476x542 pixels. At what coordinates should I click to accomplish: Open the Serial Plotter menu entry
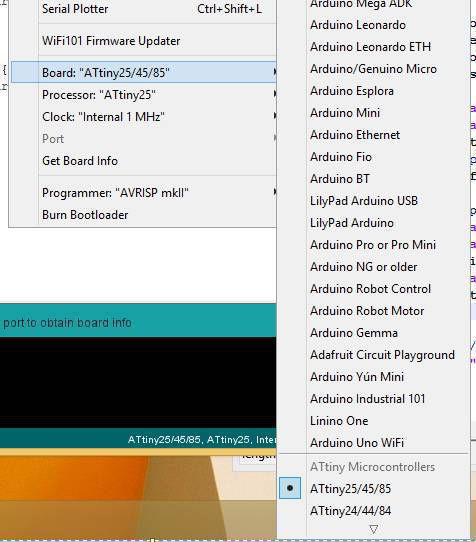click(143, 9)
